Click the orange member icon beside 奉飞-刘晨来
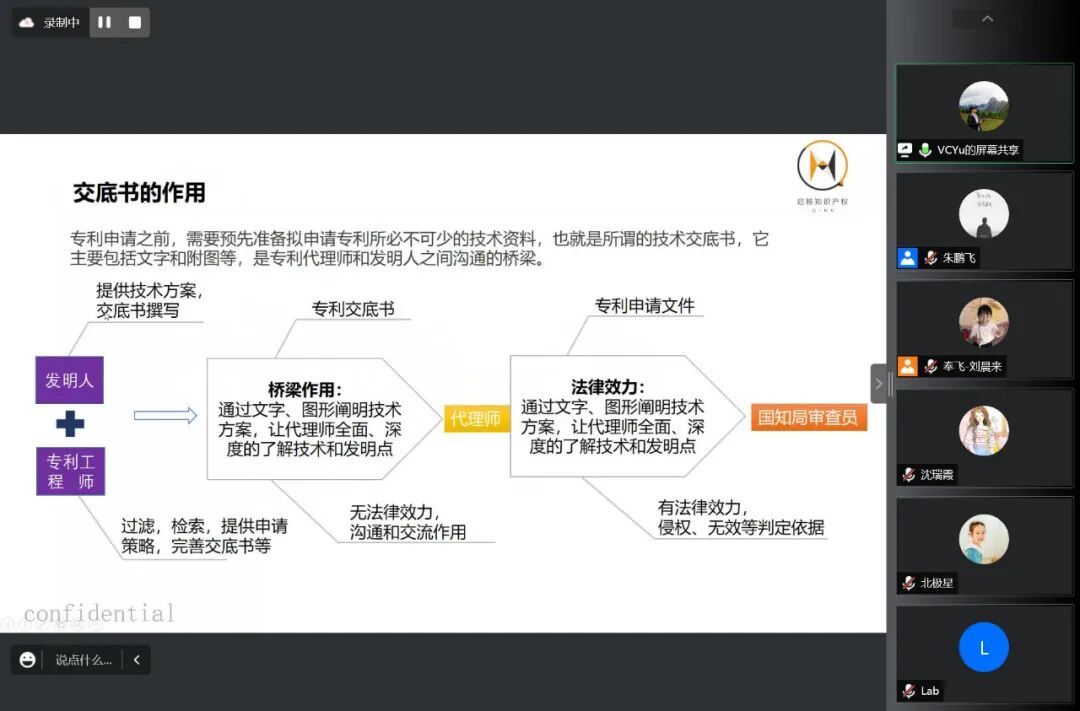The height and width of the screenshot is (711, 1080). click(x=907, y=367)
